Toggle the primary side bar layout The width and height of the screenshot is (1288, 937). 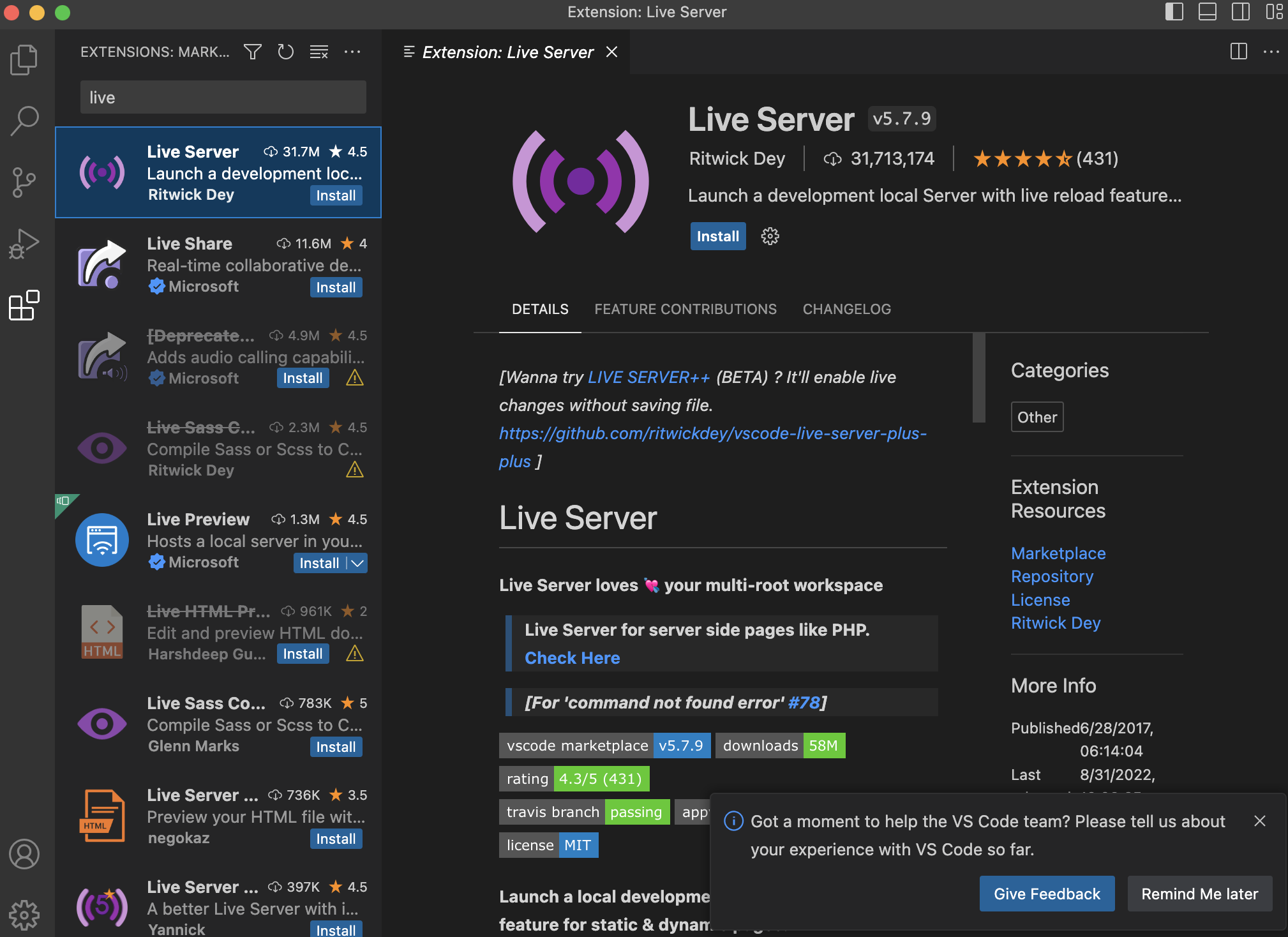1174,12
